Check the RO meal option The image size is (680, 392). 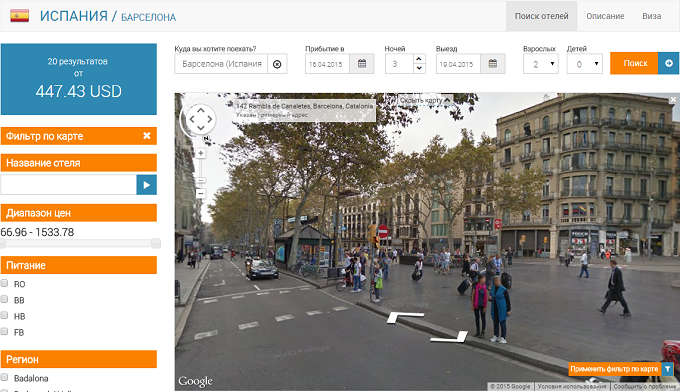[4, 283]
